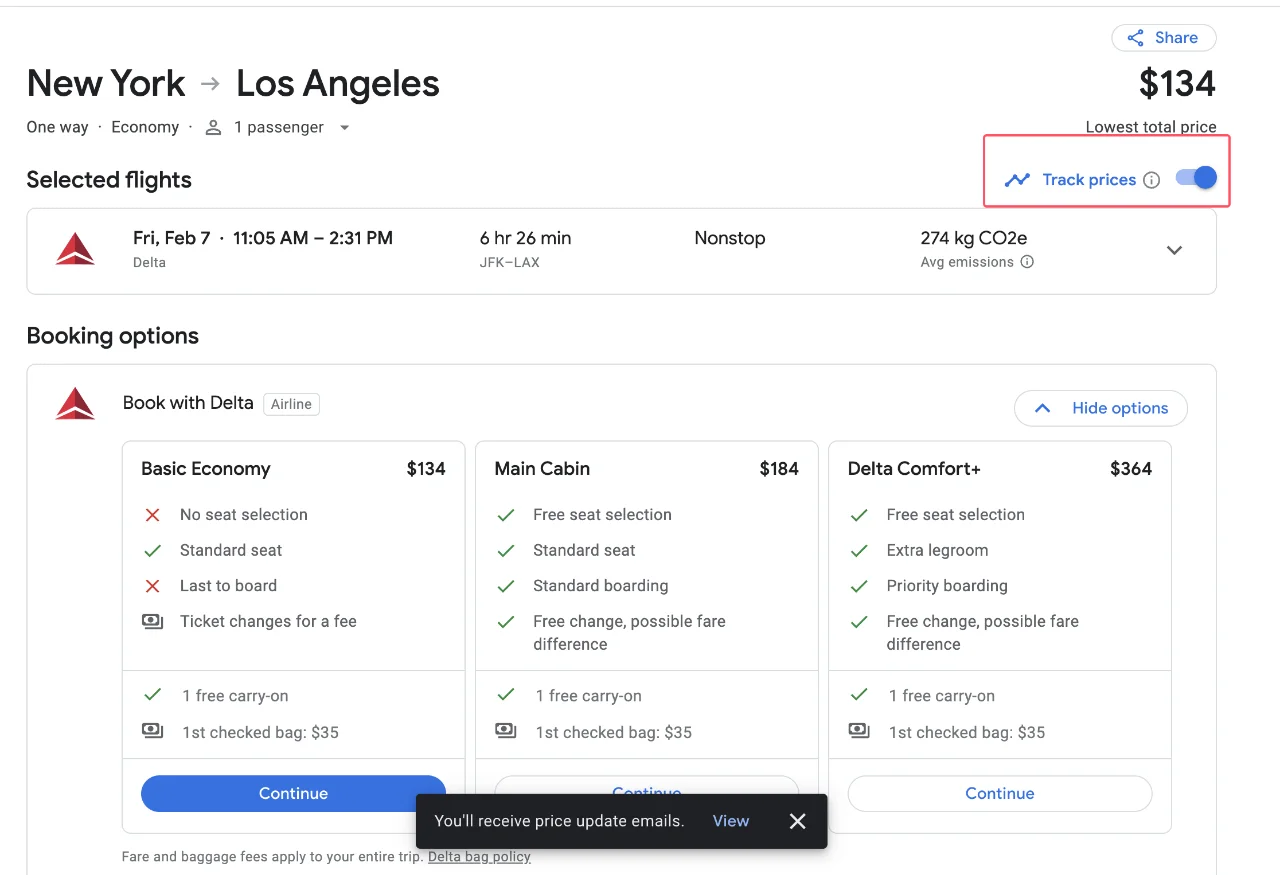The width and height of the screenshot is (1280, 875).
Task: Open the Track prices info tooltip icon
Action: [1151, 179]
